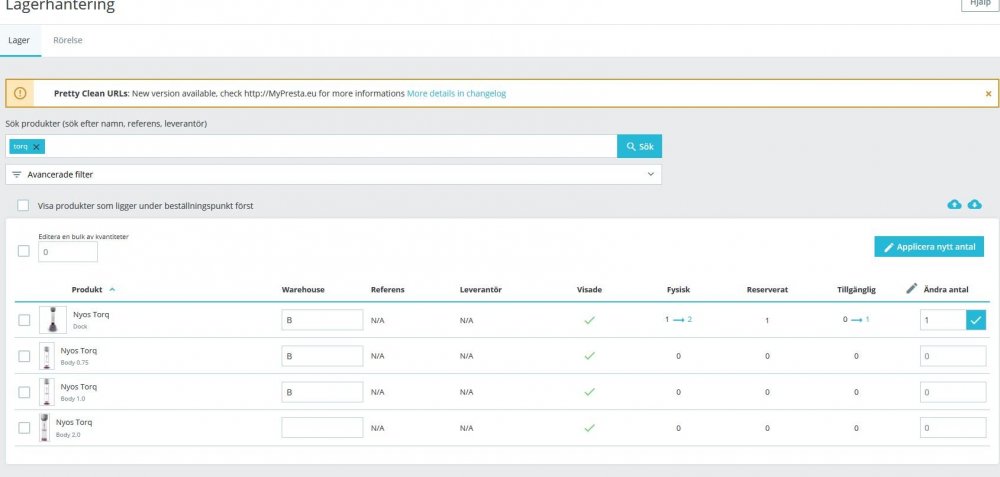Viewport: 1000px width, 477px height.
Task: Dismiss the Pretty Clean URLs notice
Action: click(988, 93)
